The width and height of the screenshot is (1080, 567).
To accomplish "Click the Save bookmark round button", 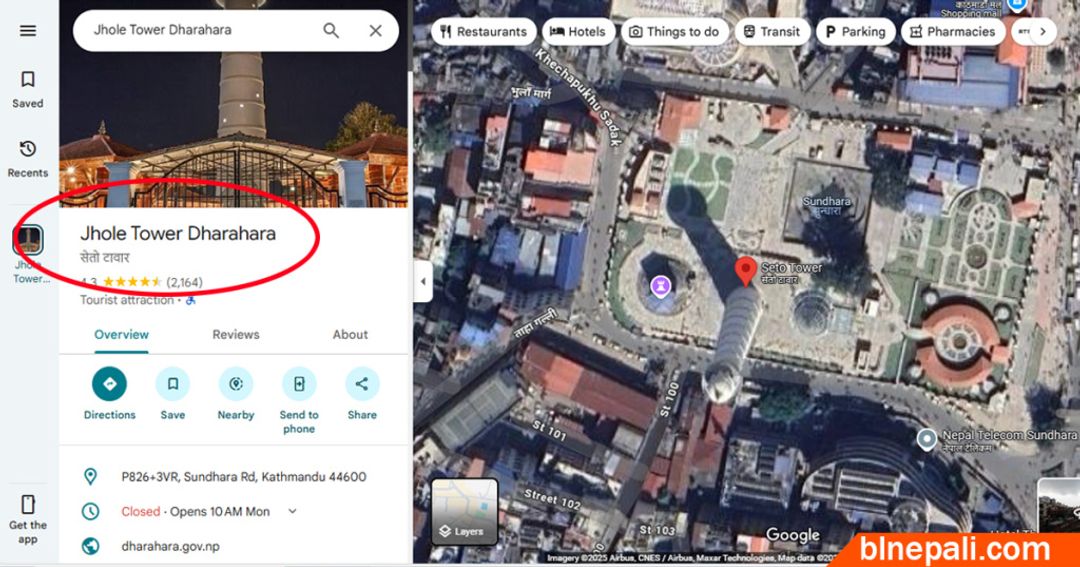I will point(173,384).
